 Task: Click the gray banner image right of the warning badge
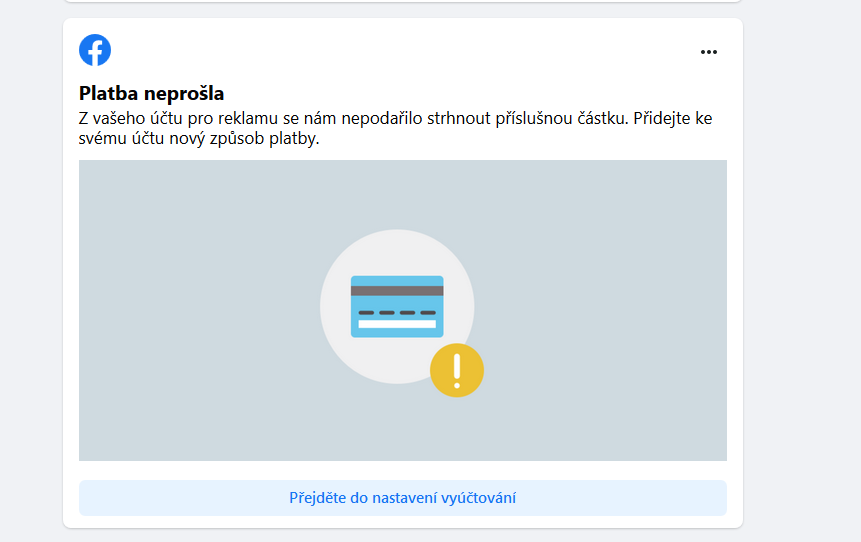pyautogui.click(x=600, y=370)
